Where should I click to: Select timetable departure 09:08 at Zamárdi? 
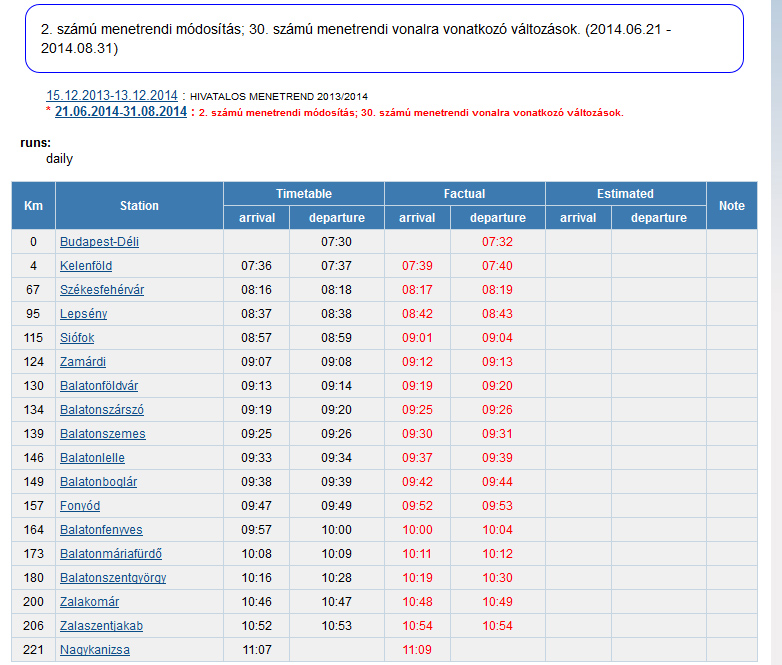336,362
